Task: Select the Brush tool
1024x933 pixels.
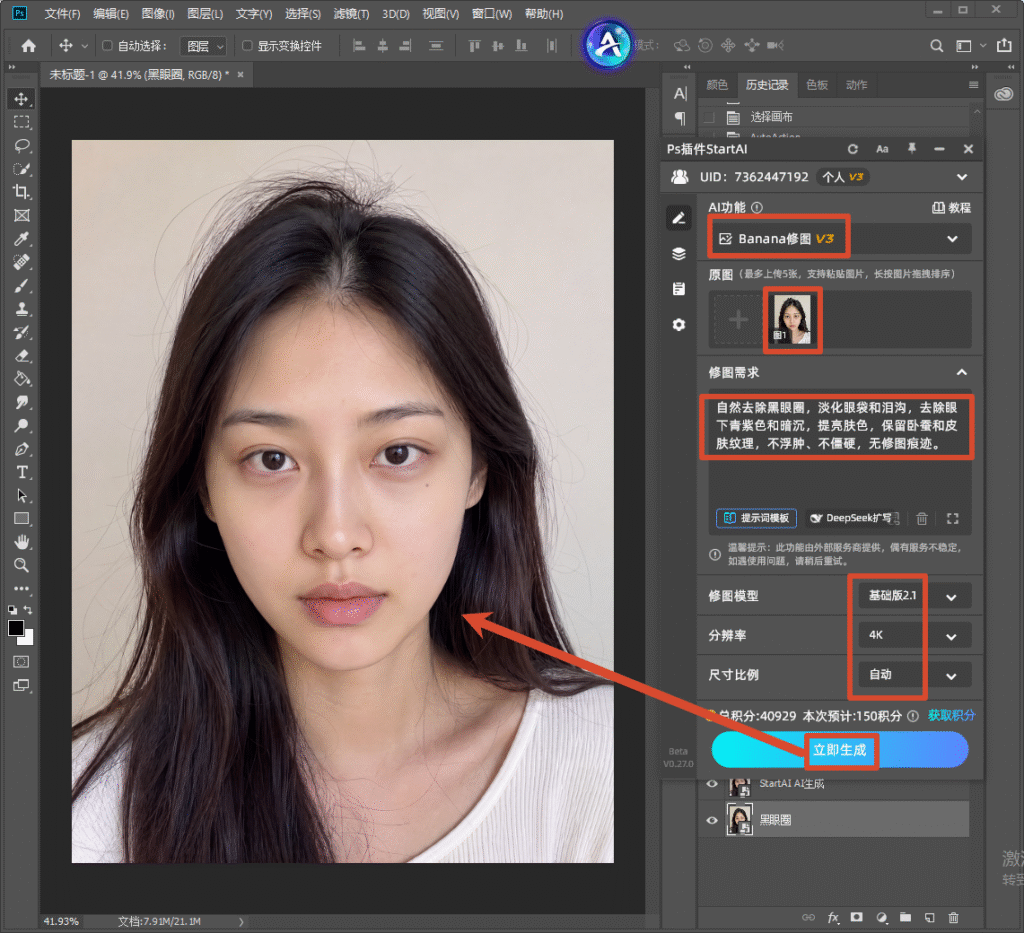Action: pos(22,286)
